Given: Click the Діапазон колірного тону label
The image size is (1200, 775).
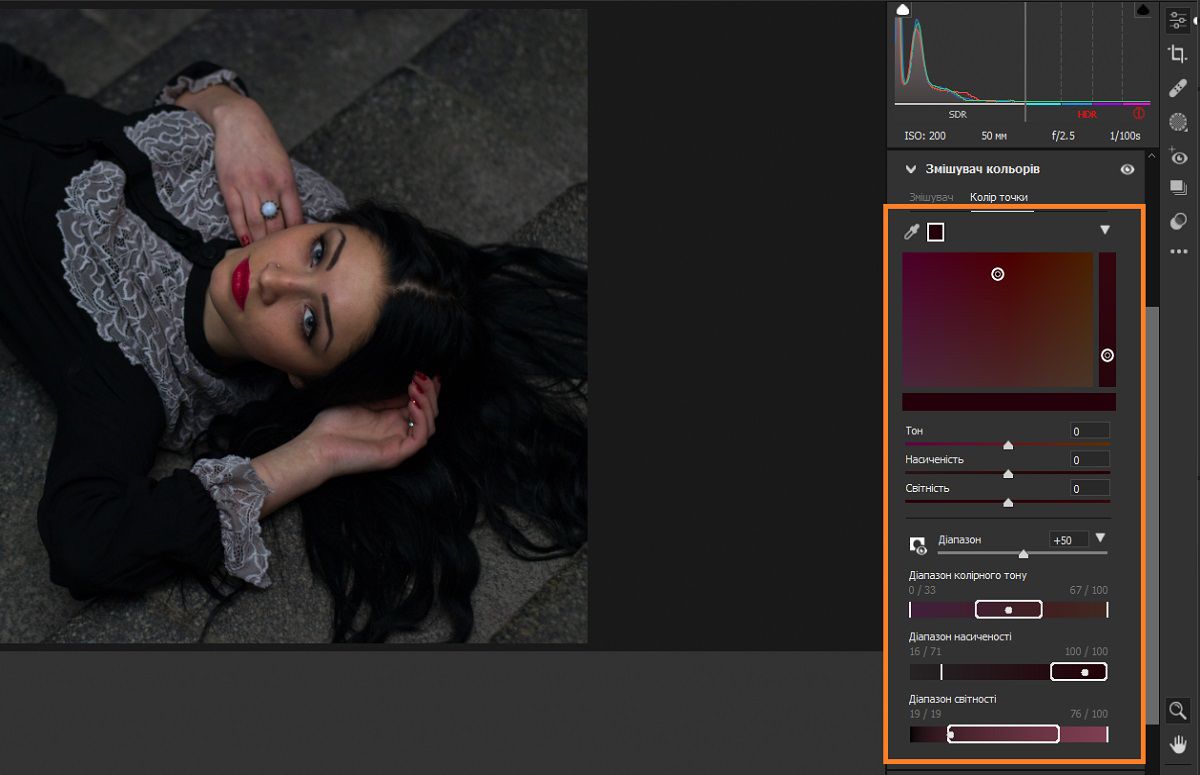Looking at the screenshot, I should tap(968, 575).
